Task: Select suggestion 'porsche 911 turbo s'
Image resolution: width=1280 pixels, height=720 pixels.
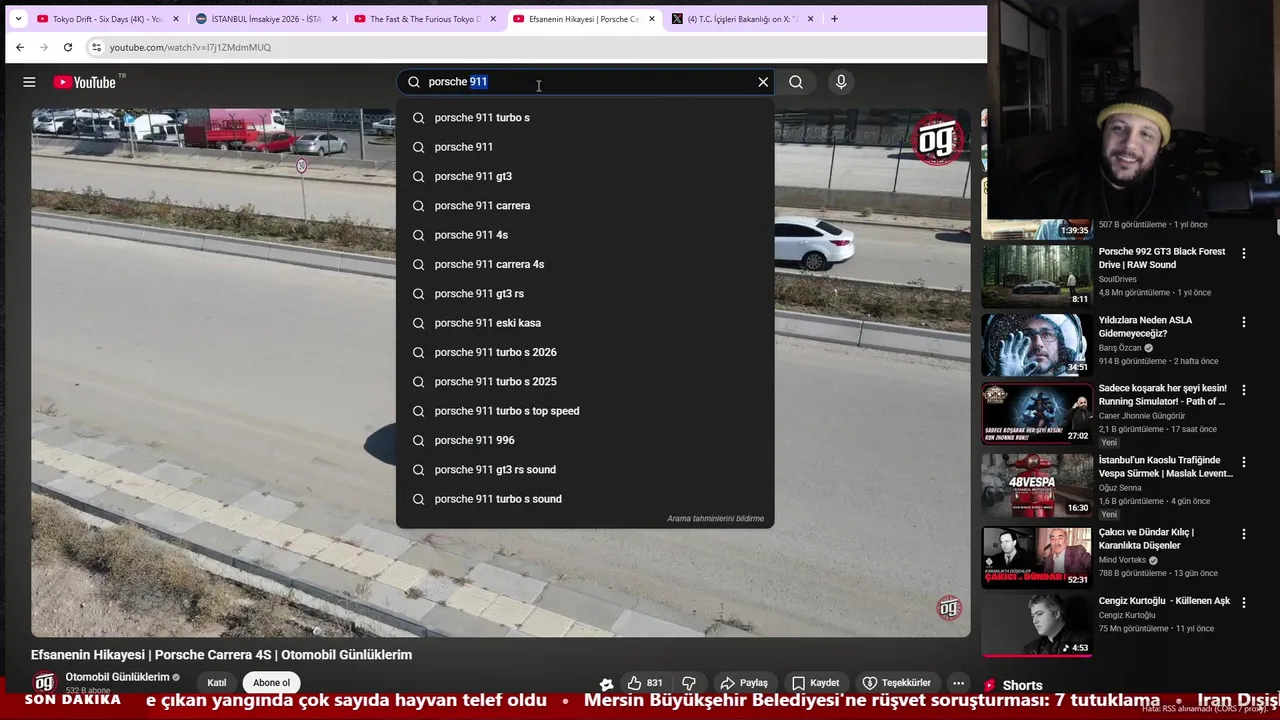Action: click(585, 118)
